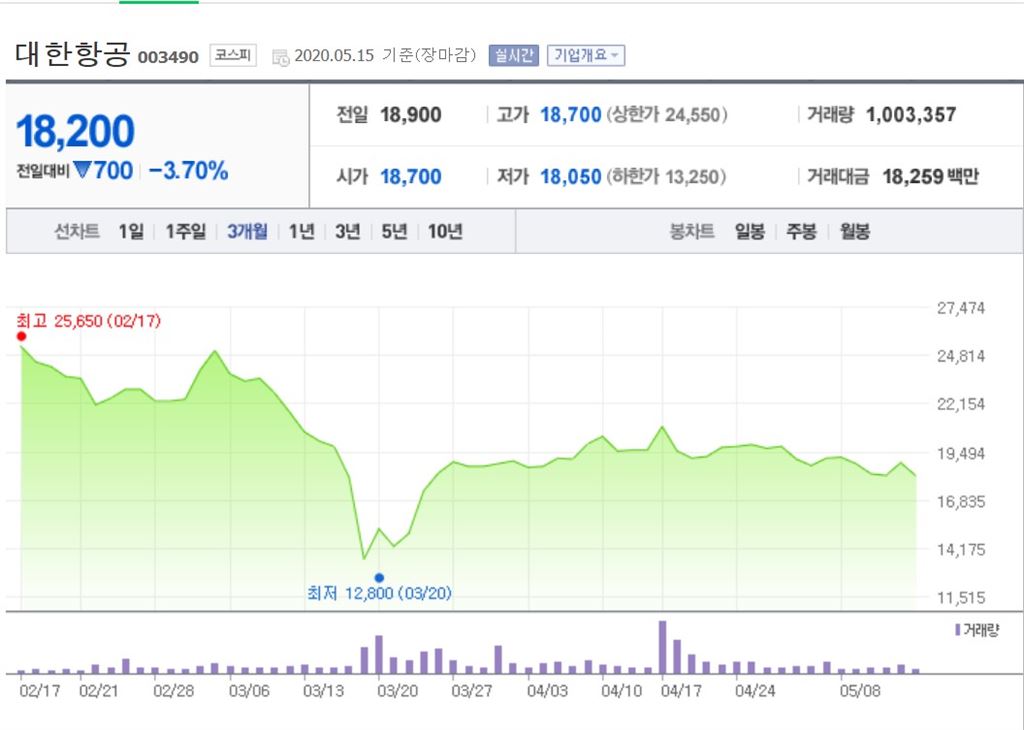This screenshot has width=1024, height=730.
Task: Click the 05/08 date axis label
Action: 860,691
